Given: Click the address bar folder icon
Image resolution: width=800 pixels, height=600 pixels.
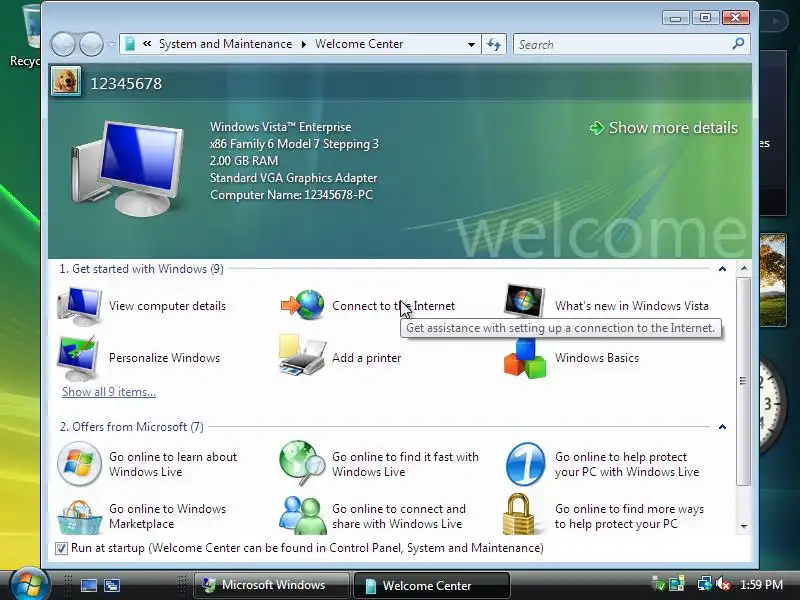Looking at the screenshot, I should (130, 44).
